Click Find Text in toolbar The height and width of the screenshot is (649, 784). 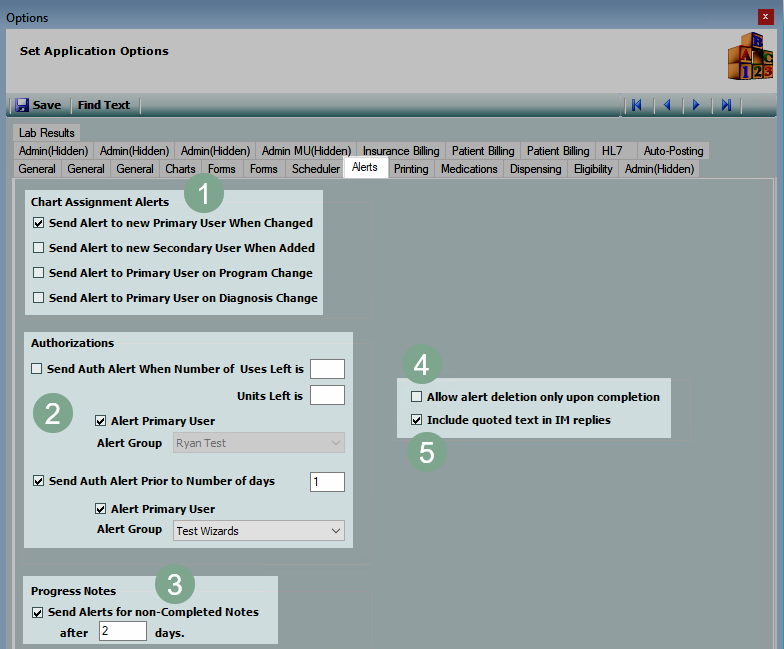[104, 105]
